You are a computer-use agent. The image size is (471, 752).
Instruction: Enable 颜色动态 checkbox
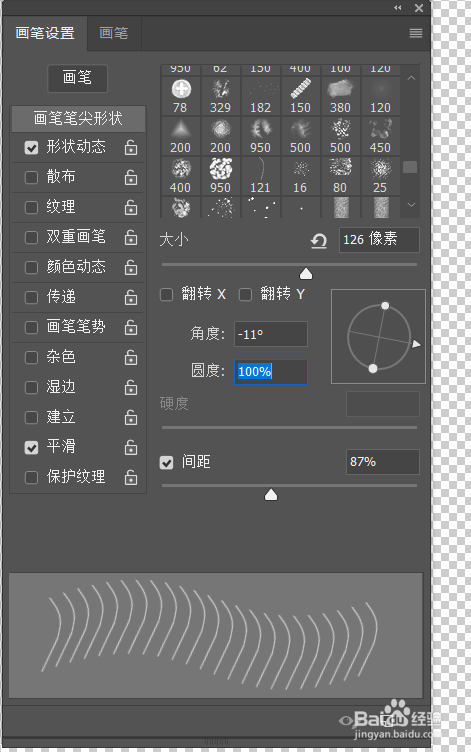point(31,267)
